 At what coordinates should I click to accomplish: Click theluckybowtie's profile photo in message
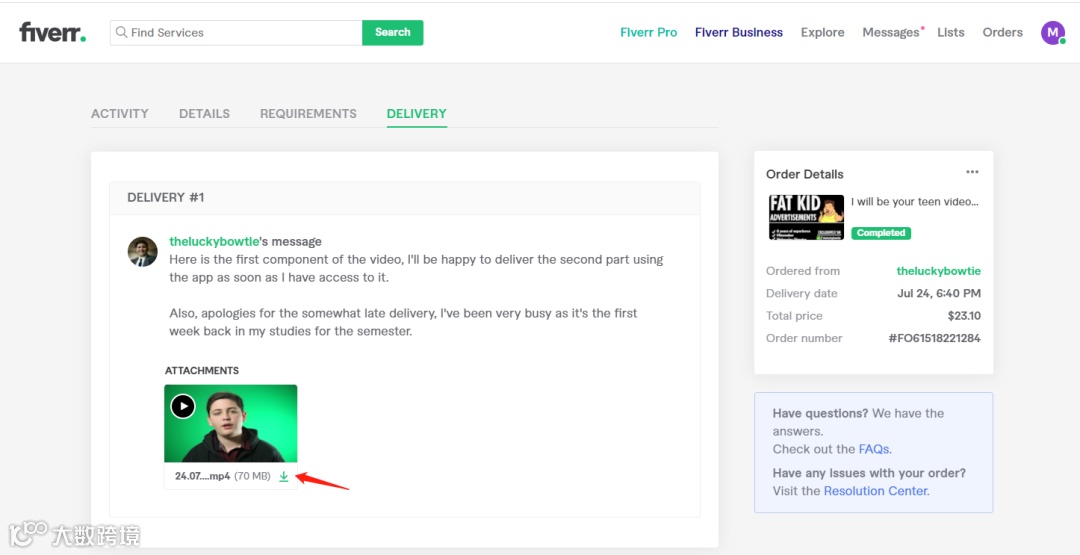pyautogui.click(x=143, y=252)
